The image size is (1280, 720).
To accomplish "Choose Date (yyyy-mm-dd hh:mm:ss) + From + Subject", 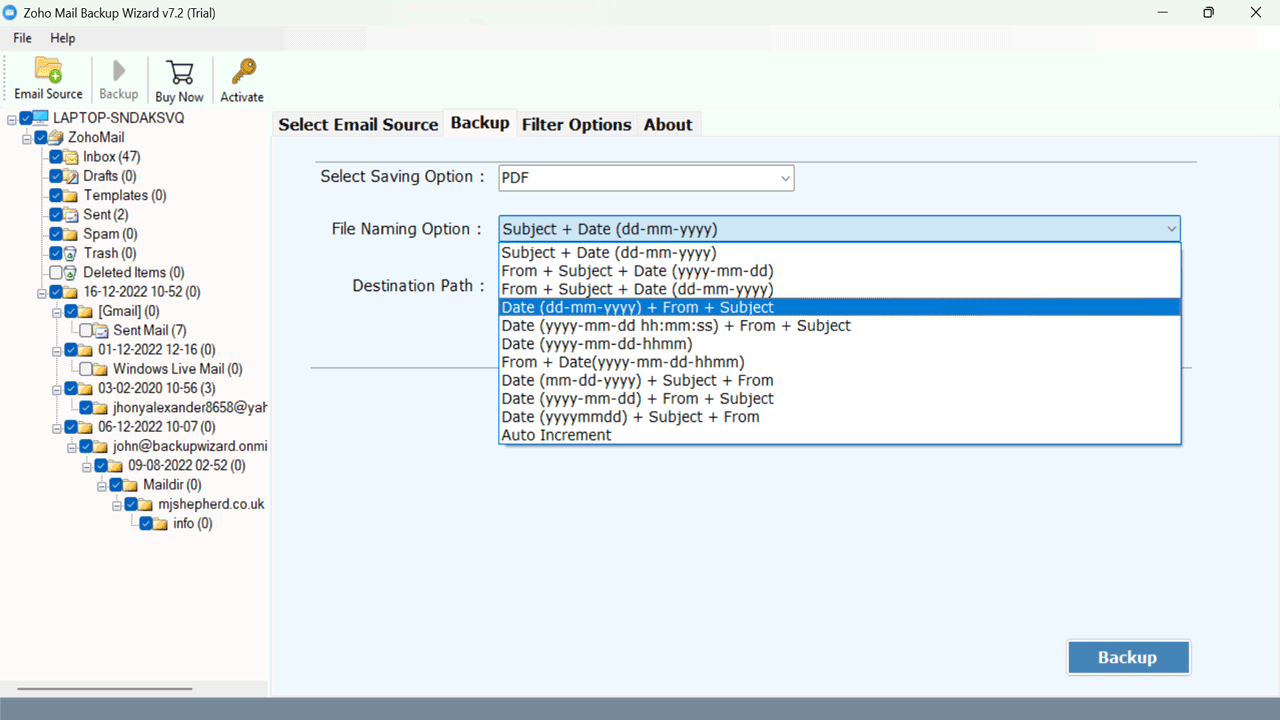I will (x=840, y=325).
